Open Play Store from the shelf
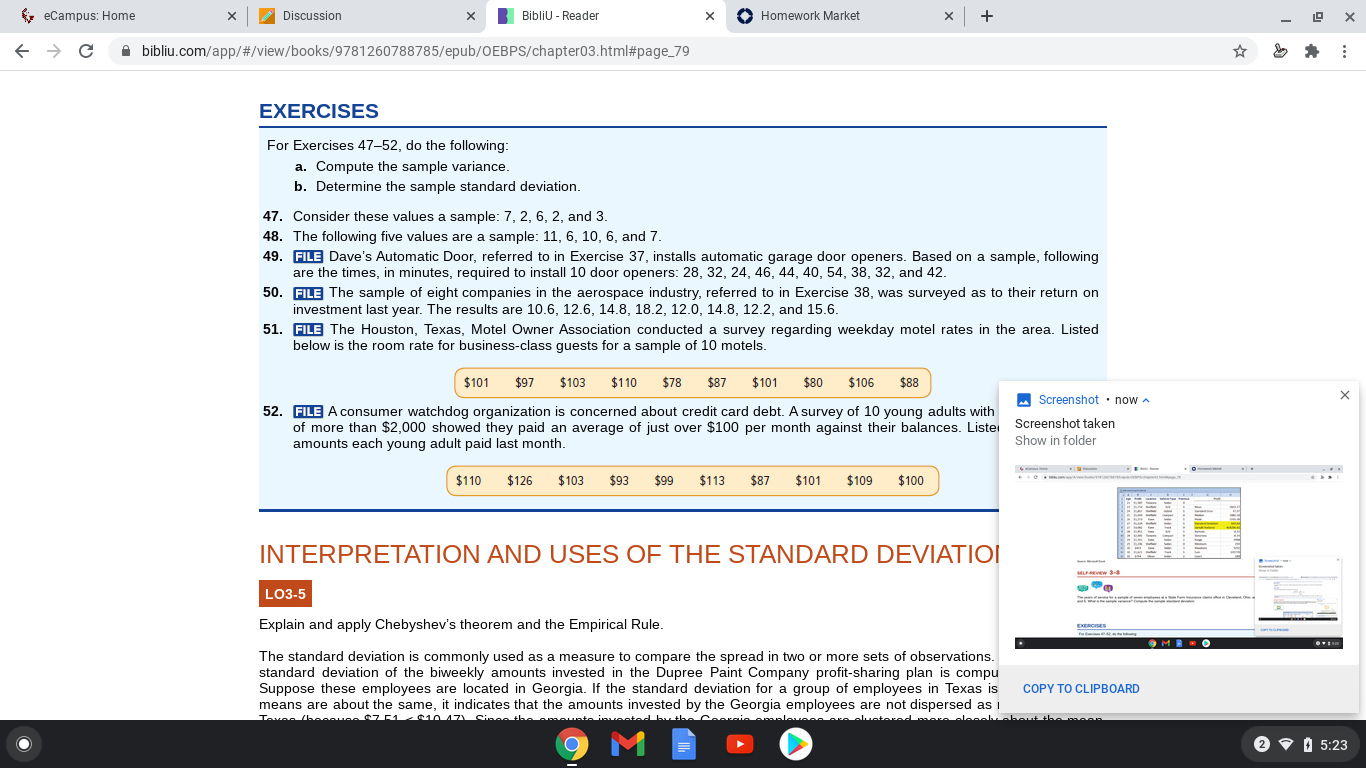1366x768 pixels. 796,744
